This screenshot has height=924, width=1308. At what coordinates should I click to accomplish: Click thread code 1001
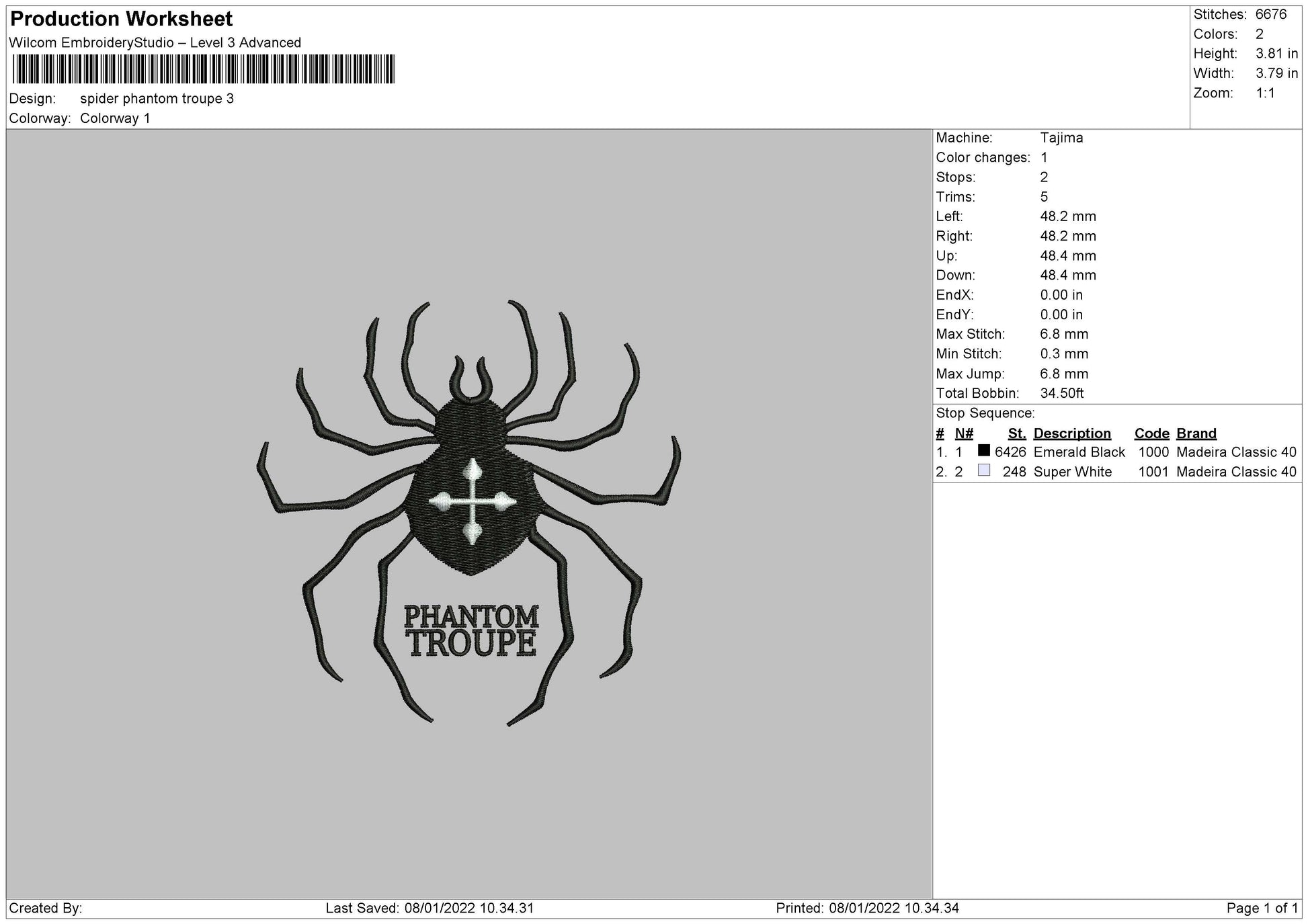(x=1154, y=472)
